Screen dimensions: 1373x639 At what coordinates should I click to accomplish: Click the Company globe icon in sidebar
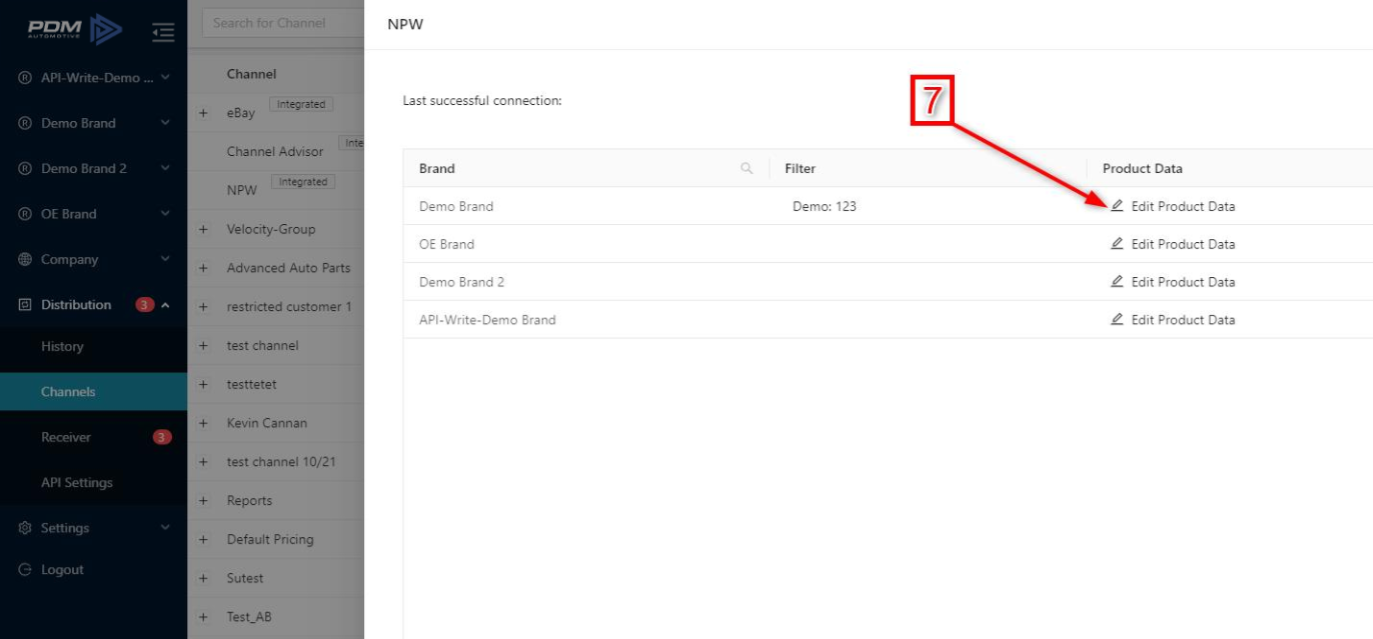click(25, 259)
